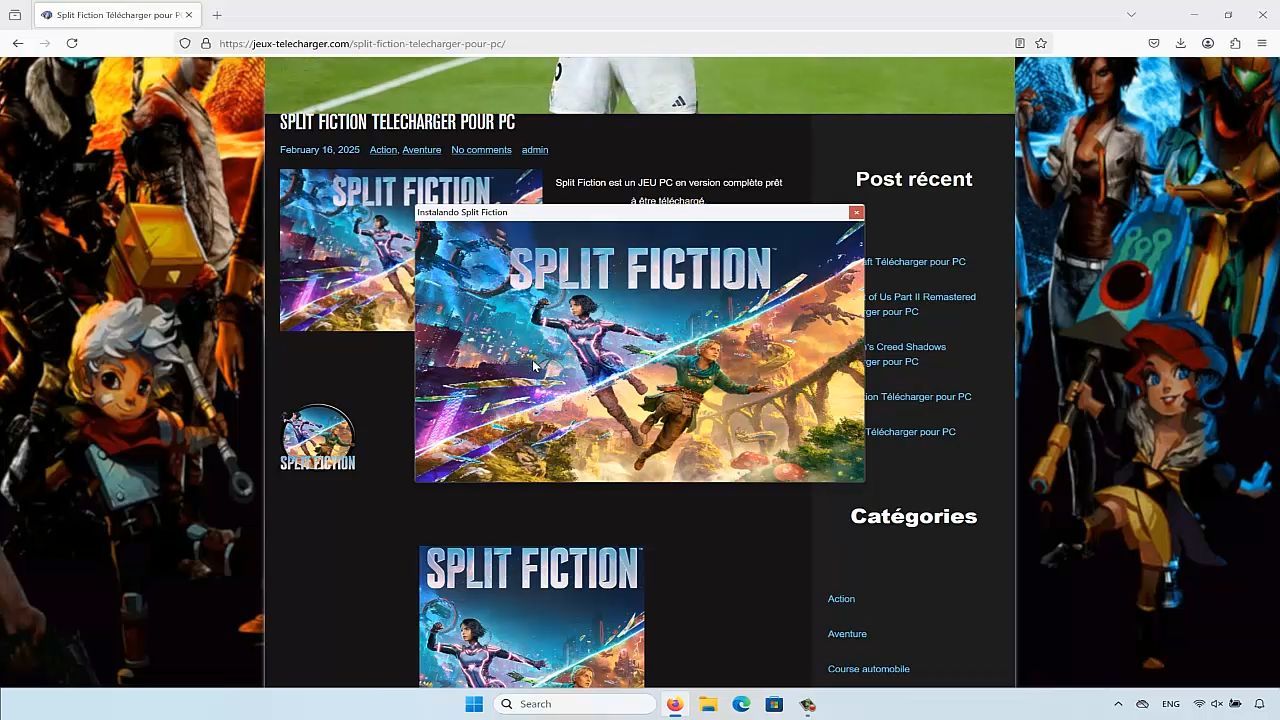Open the Aventure category link in the sidebar
Screen dimensions: 1280x720
[x=847, y=634]
